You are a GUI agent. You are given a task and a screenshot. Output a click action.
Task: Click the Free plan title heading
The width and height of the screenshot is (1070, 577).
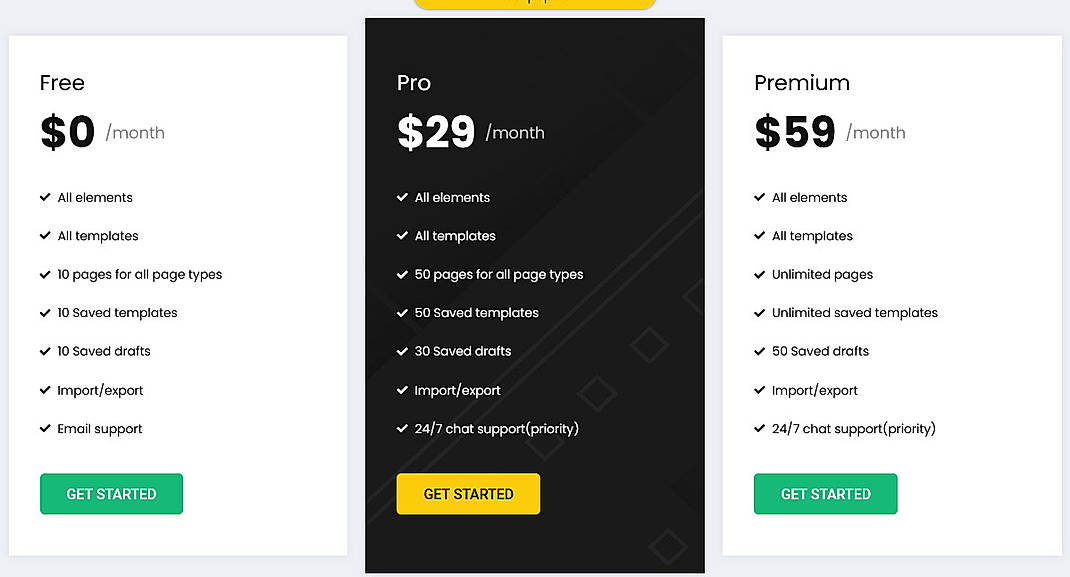point(62,83)
